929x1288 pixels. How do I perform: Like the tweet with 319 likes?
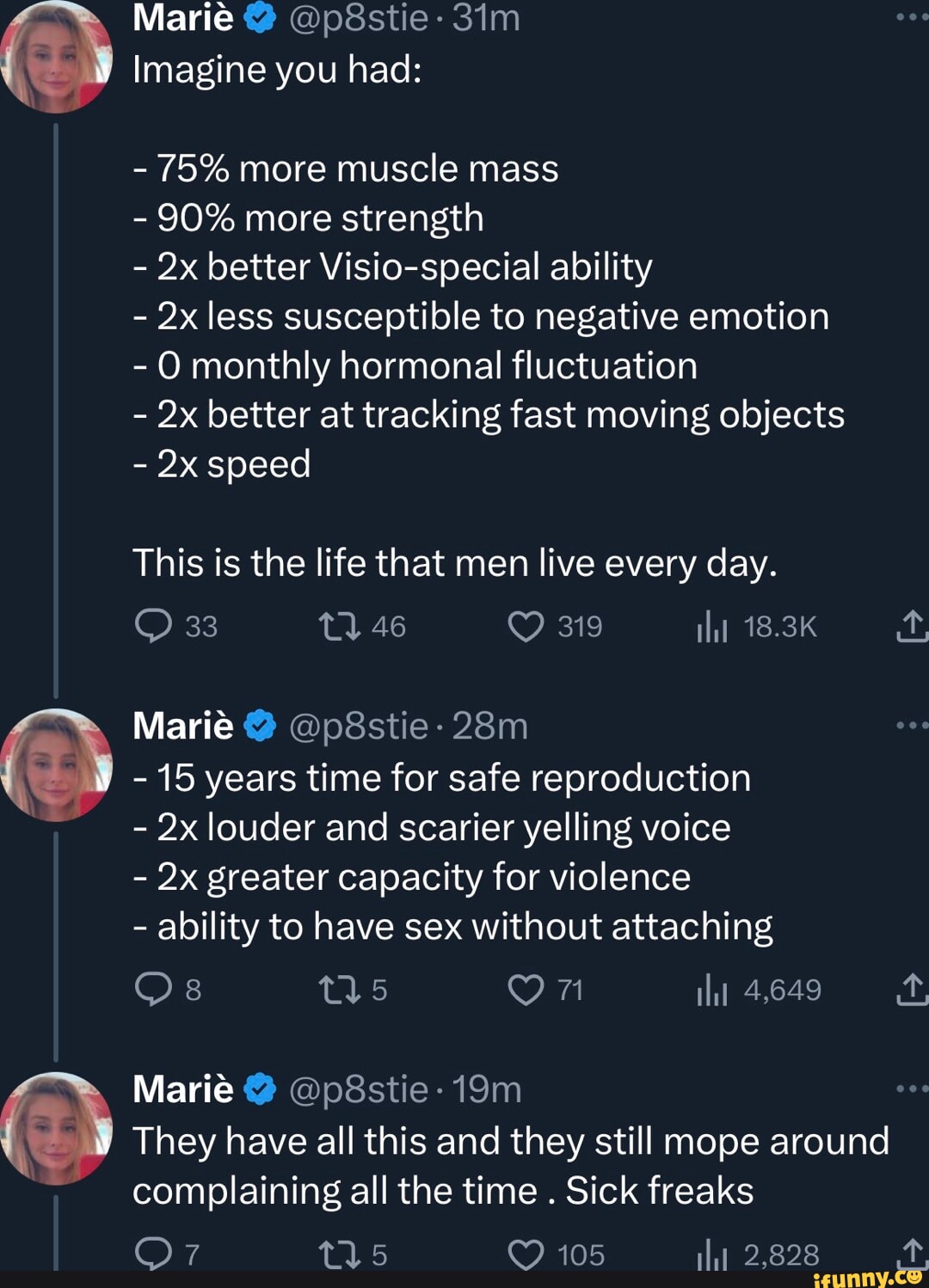point(526,627)
